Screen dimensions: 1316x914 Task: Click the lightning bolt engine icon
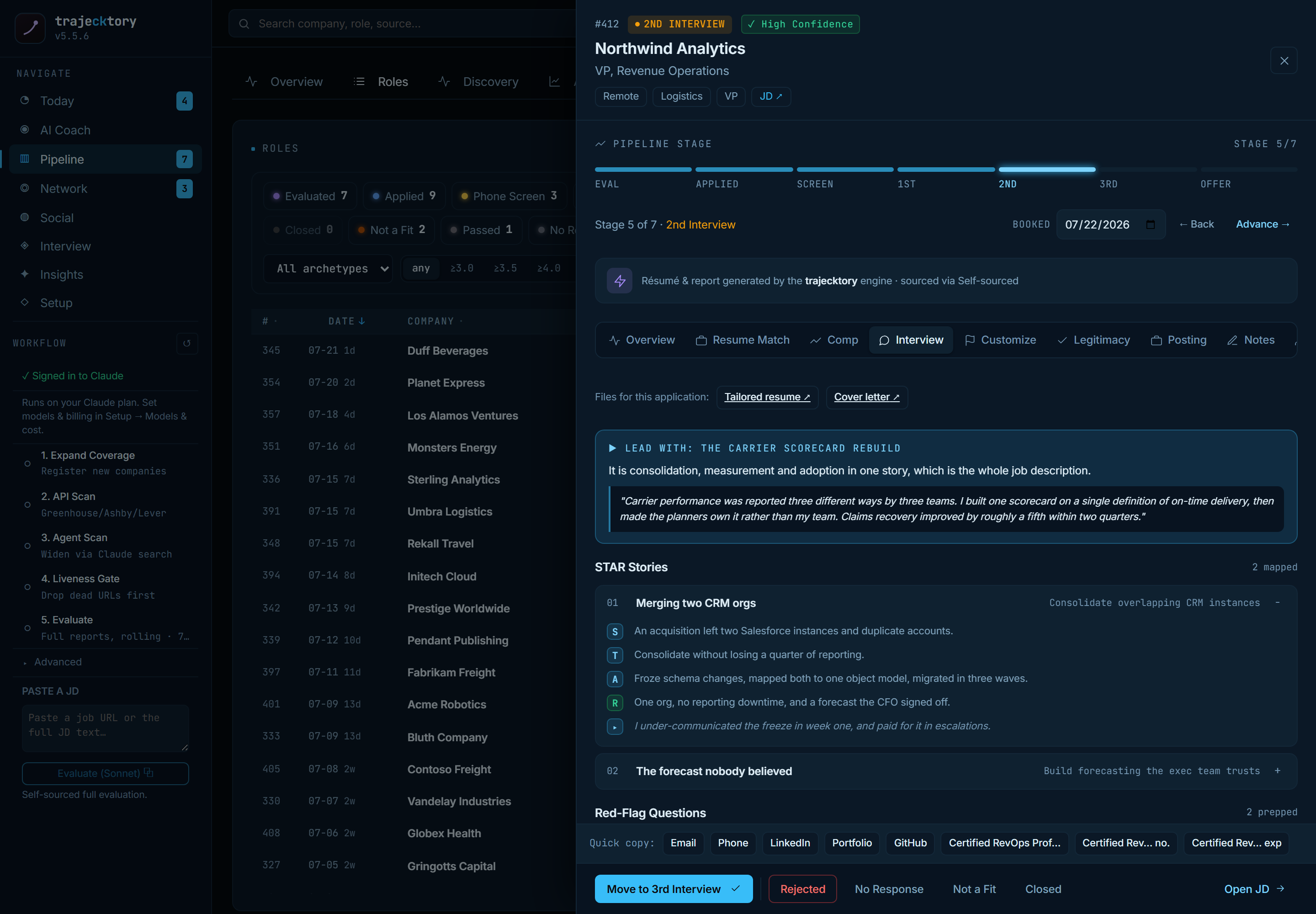click(x=619, y=281)
